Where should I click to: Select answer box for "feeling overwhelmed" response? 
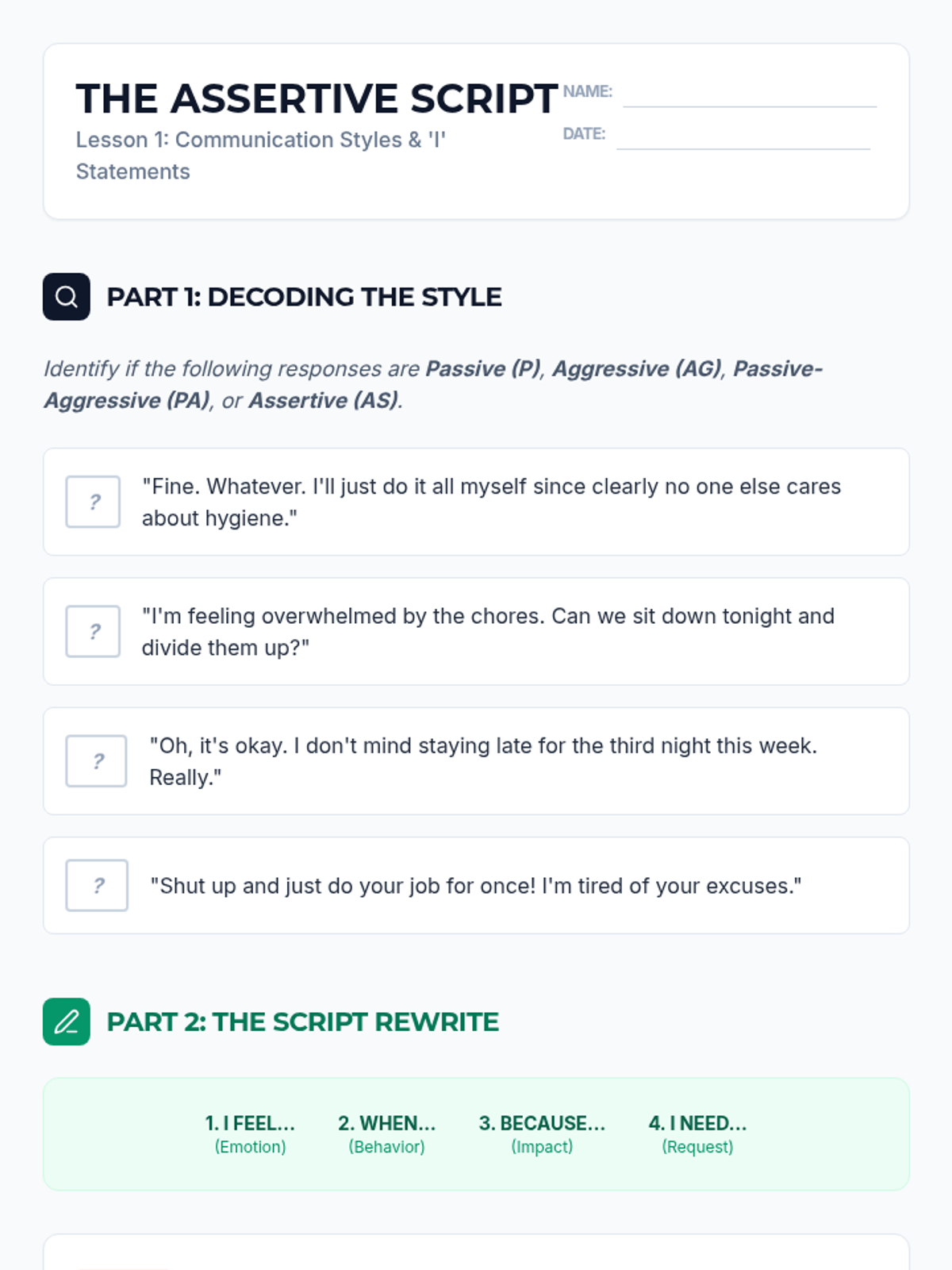pyautogui.click(x=93, y=632)
